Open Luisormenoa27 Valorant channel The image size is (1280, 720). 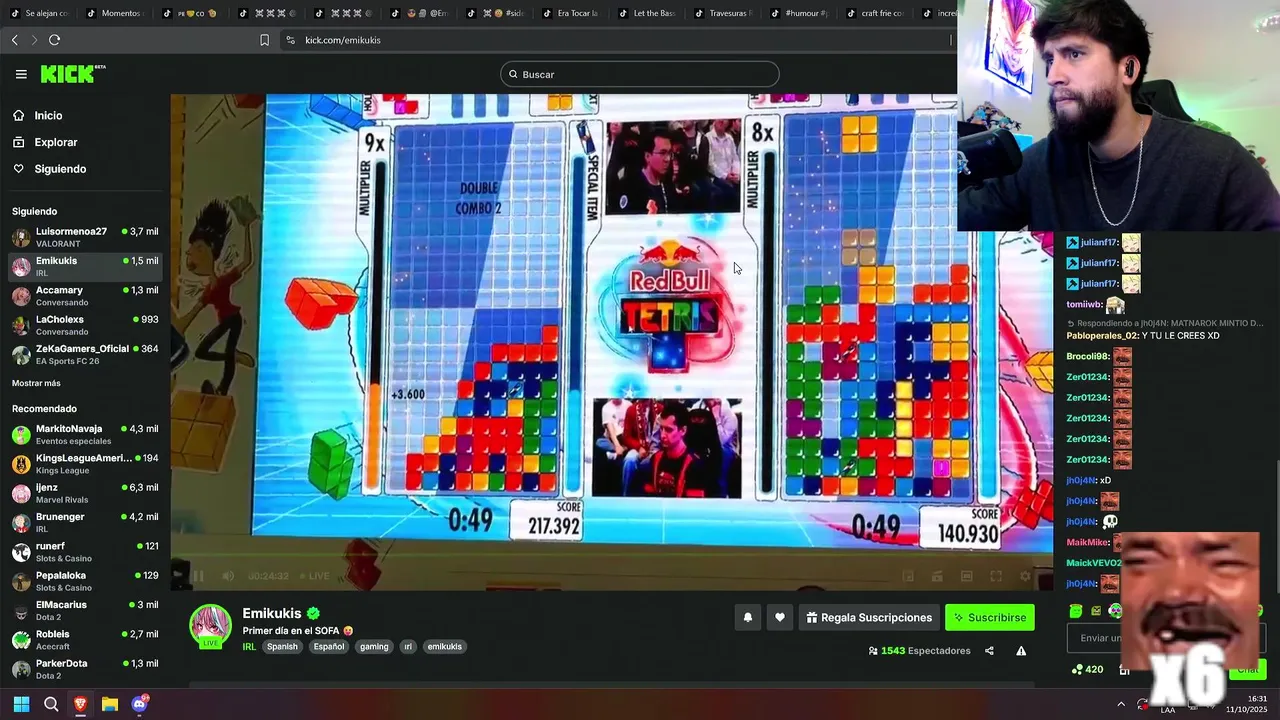(x=85, y=237)
